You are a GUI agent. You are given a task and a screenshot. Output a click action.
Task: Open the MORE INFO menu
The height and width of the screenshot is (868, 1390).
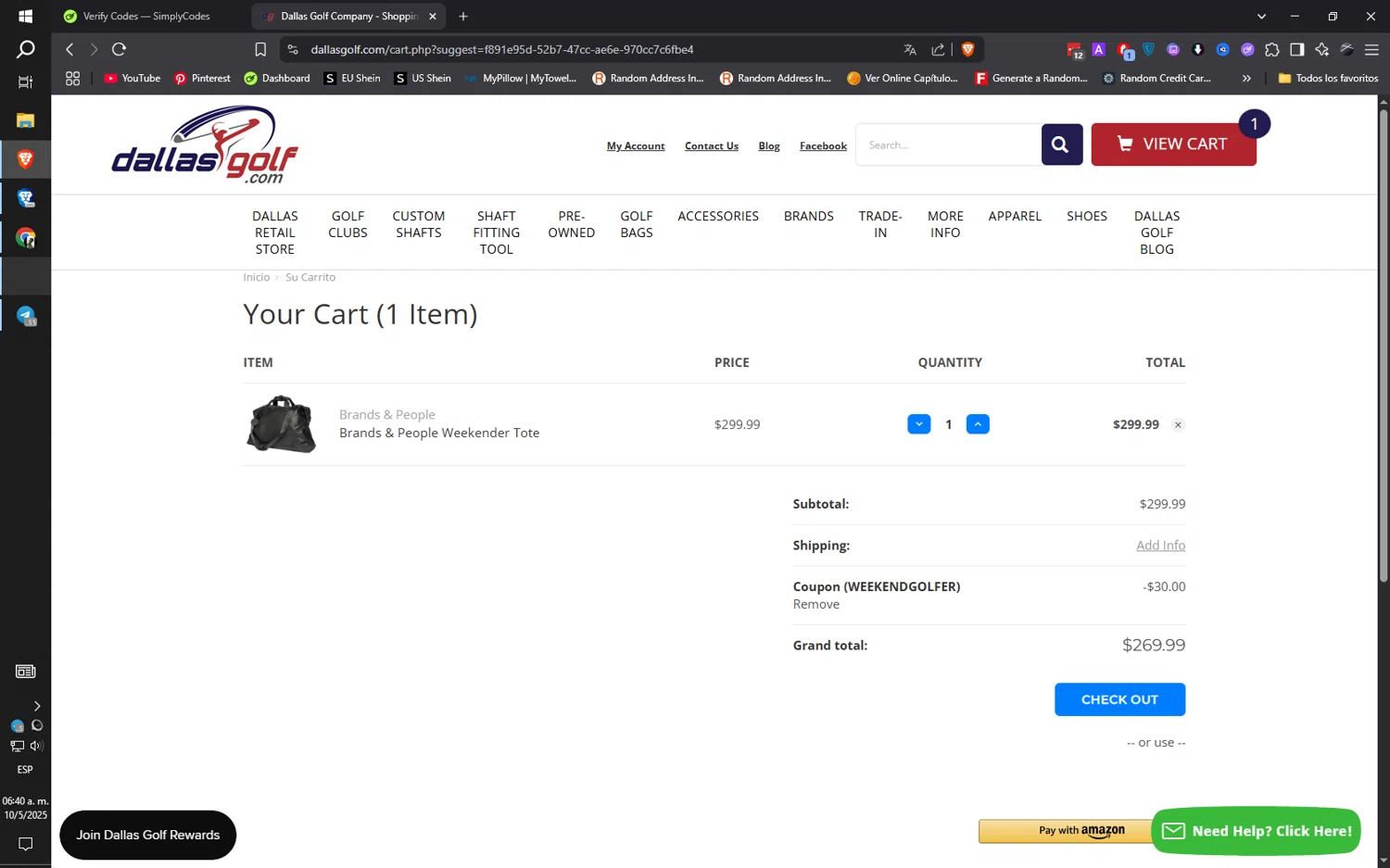(x=945, y=224)
